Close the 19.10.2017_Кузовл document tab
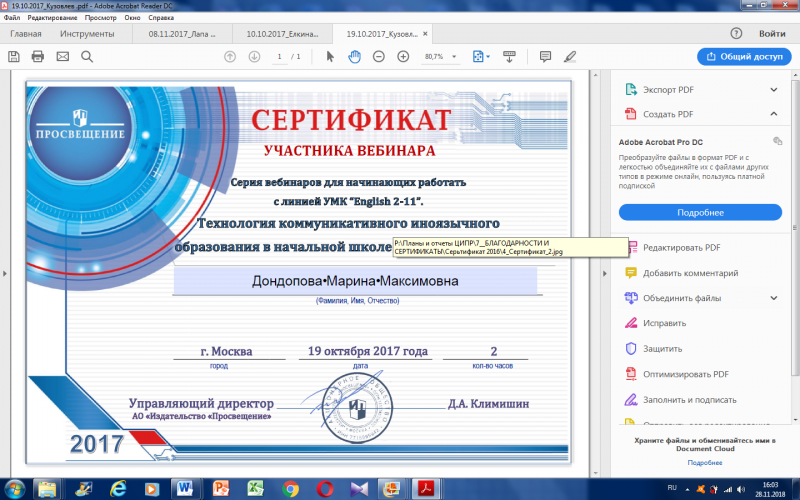The width and height of the screenshot is (800, 500). coord(425,34)
